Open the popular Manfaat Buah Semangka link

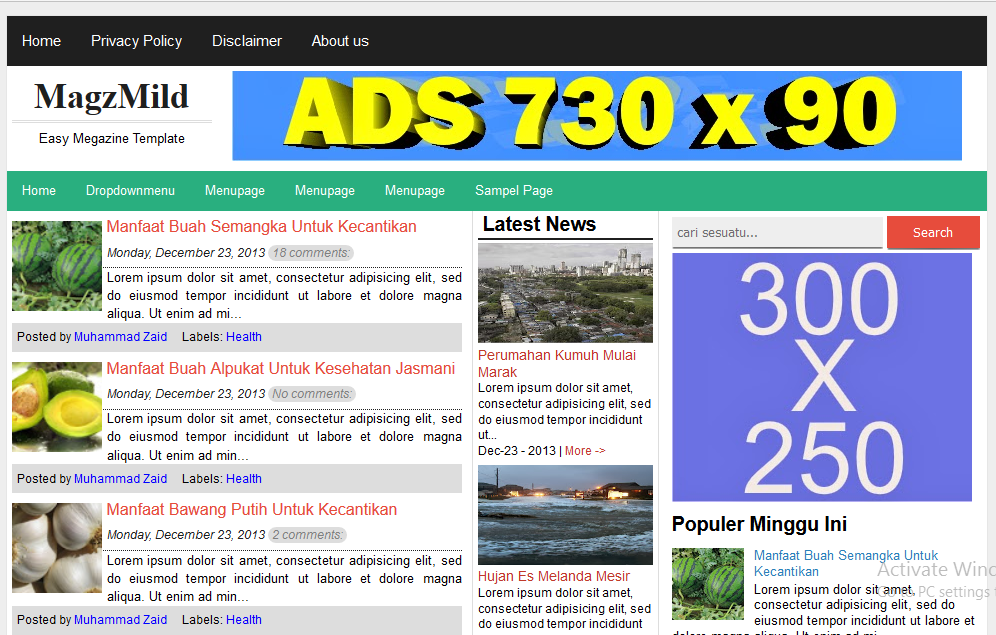tap(845, 563)
